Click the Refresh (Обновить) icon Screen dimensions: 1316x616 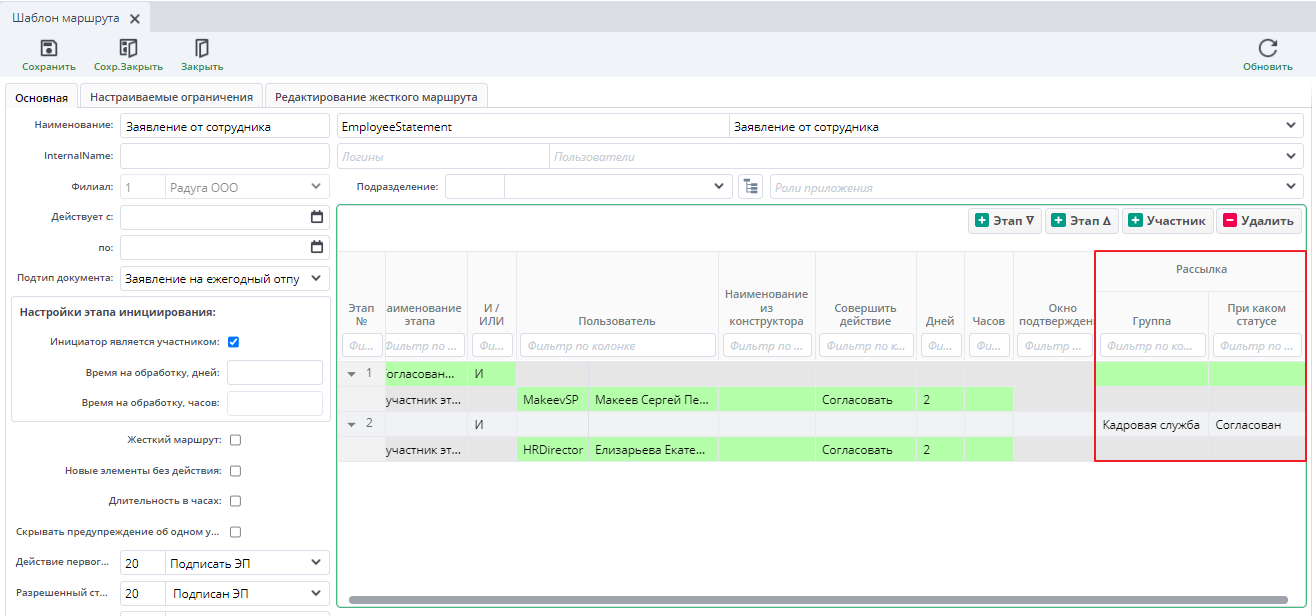(x=1267, y=49)
